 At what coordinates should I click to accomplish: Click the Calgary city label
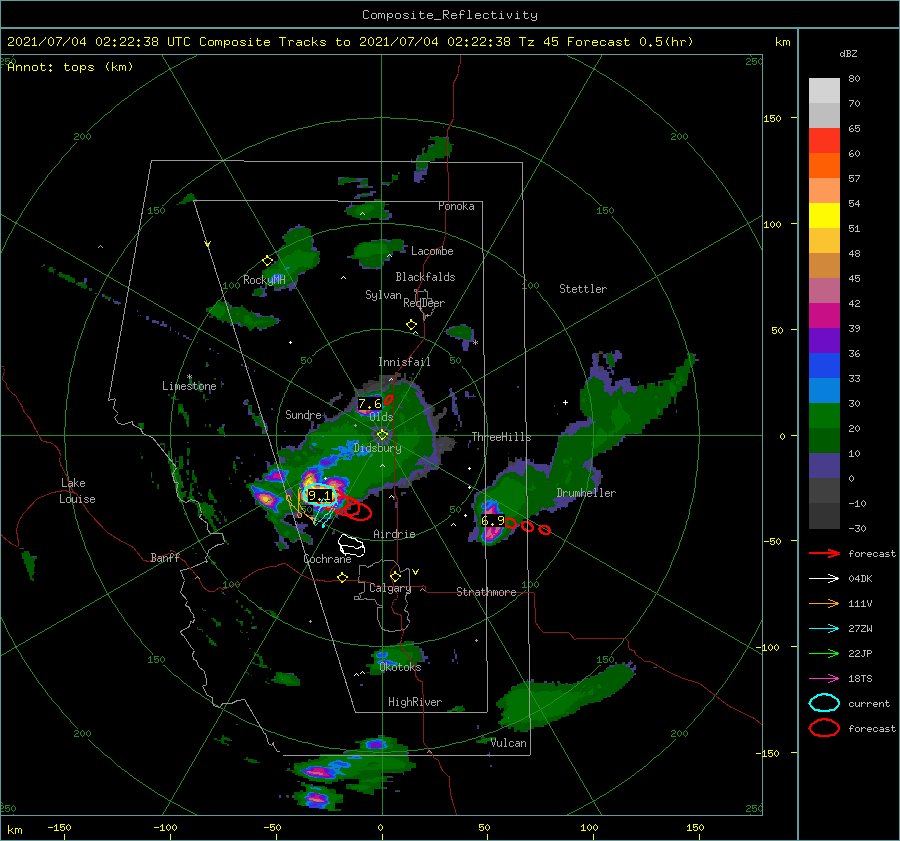tap(390, 588)
